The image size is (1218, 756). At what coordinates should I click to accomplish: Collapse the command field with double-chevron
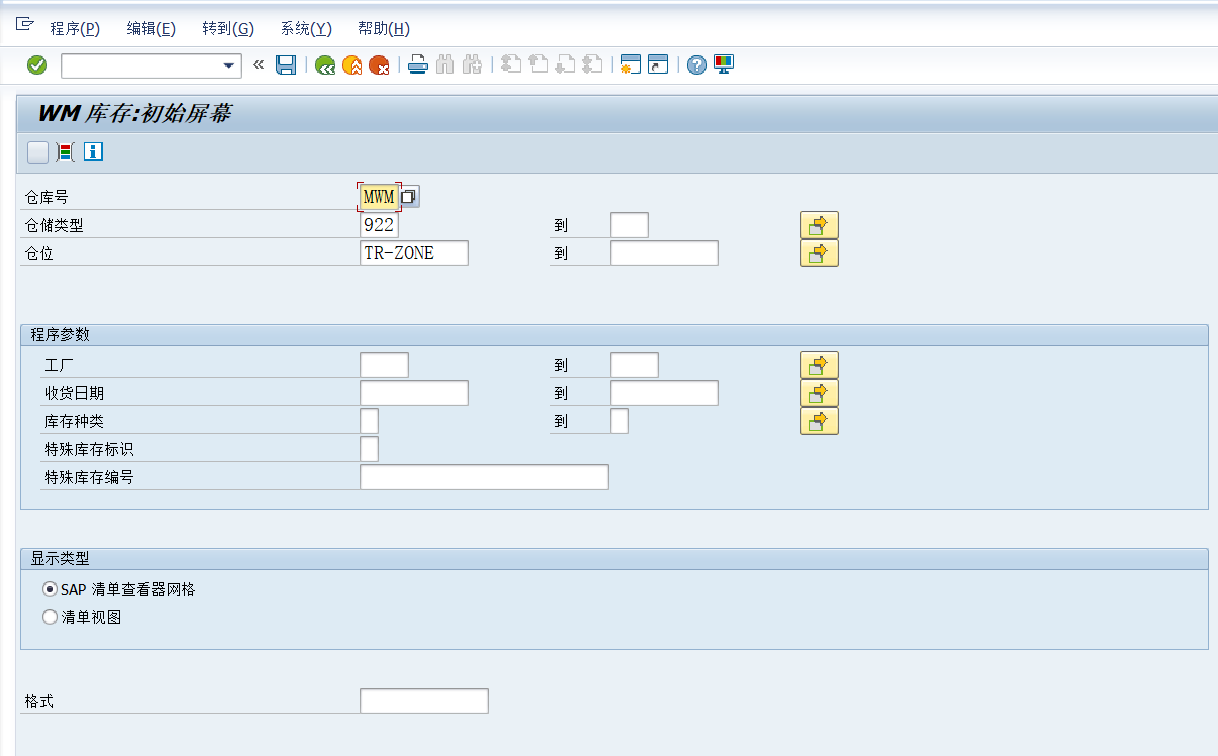(258, 65)
